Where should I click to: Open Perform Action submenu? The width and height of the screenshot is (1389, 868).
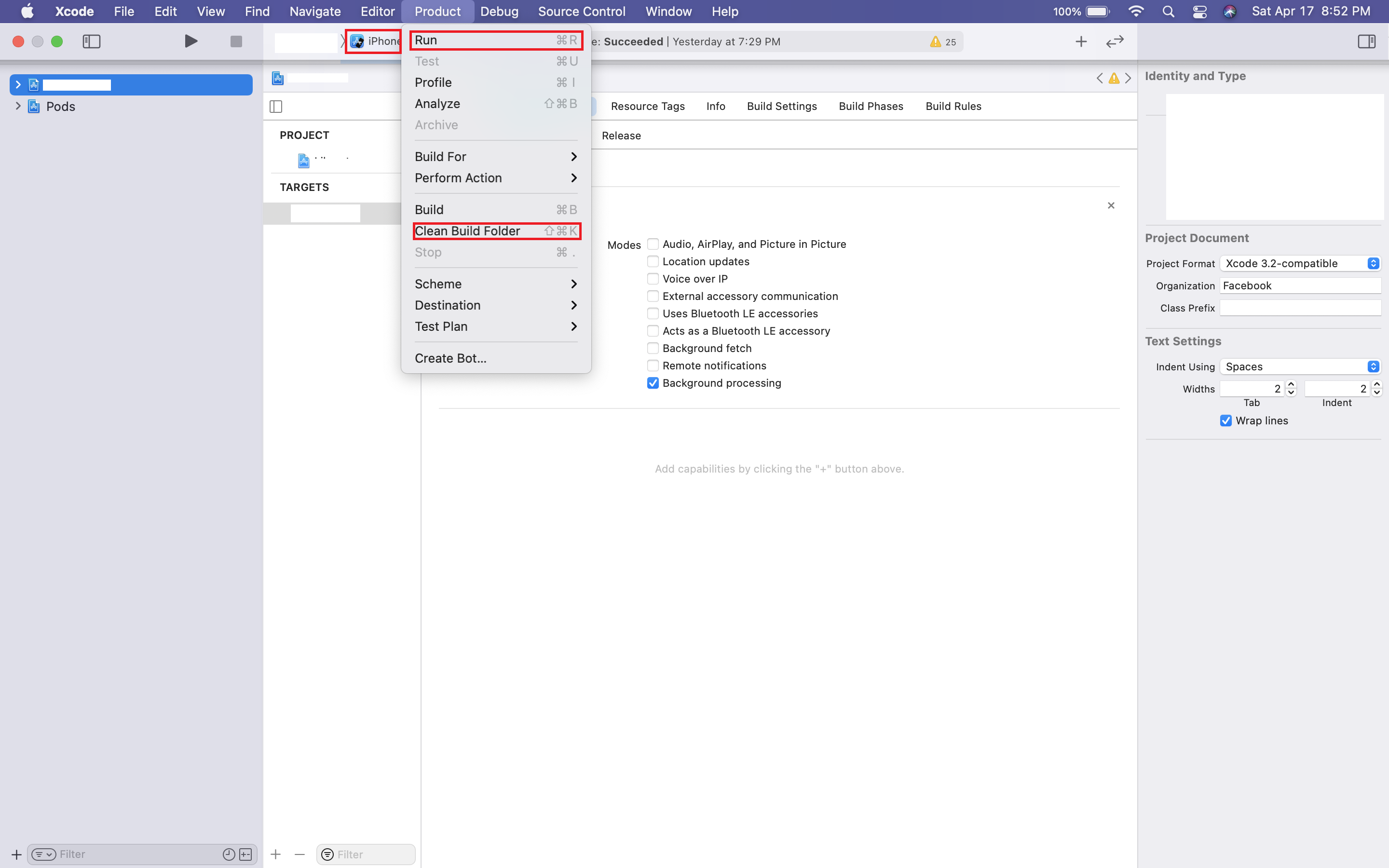[496, 178]
